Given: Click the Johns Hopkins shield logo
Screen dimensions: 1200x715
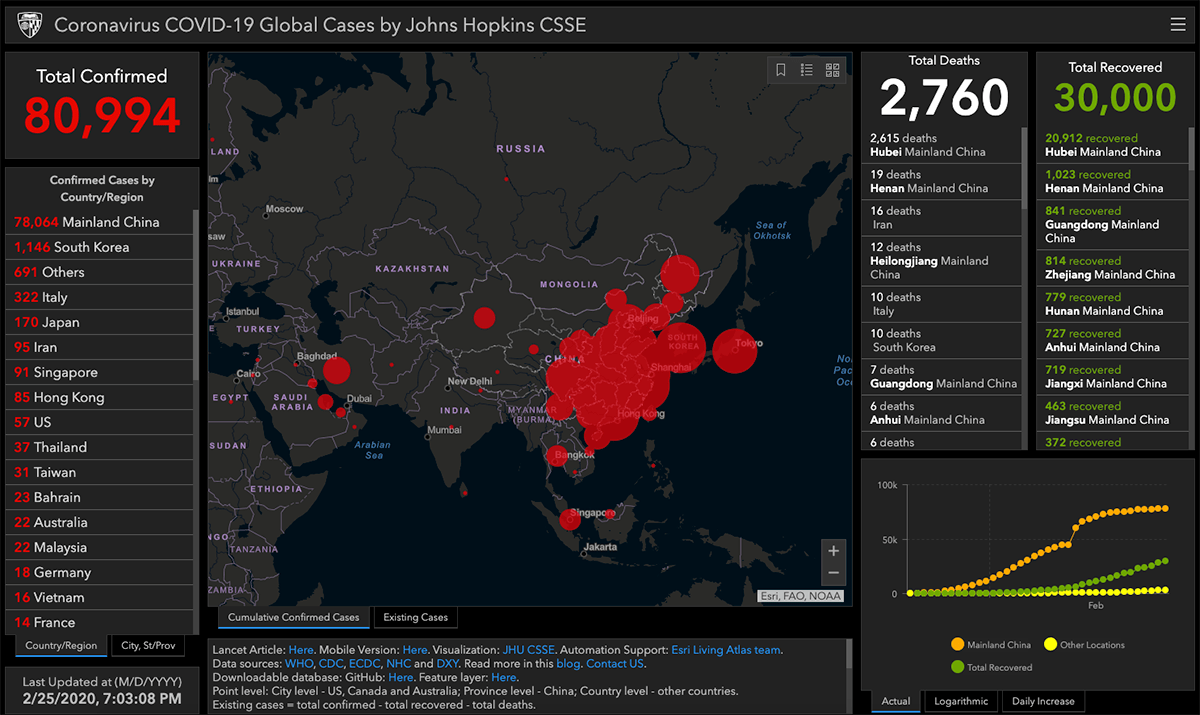Looking at the screenshot, I should 30,25.
